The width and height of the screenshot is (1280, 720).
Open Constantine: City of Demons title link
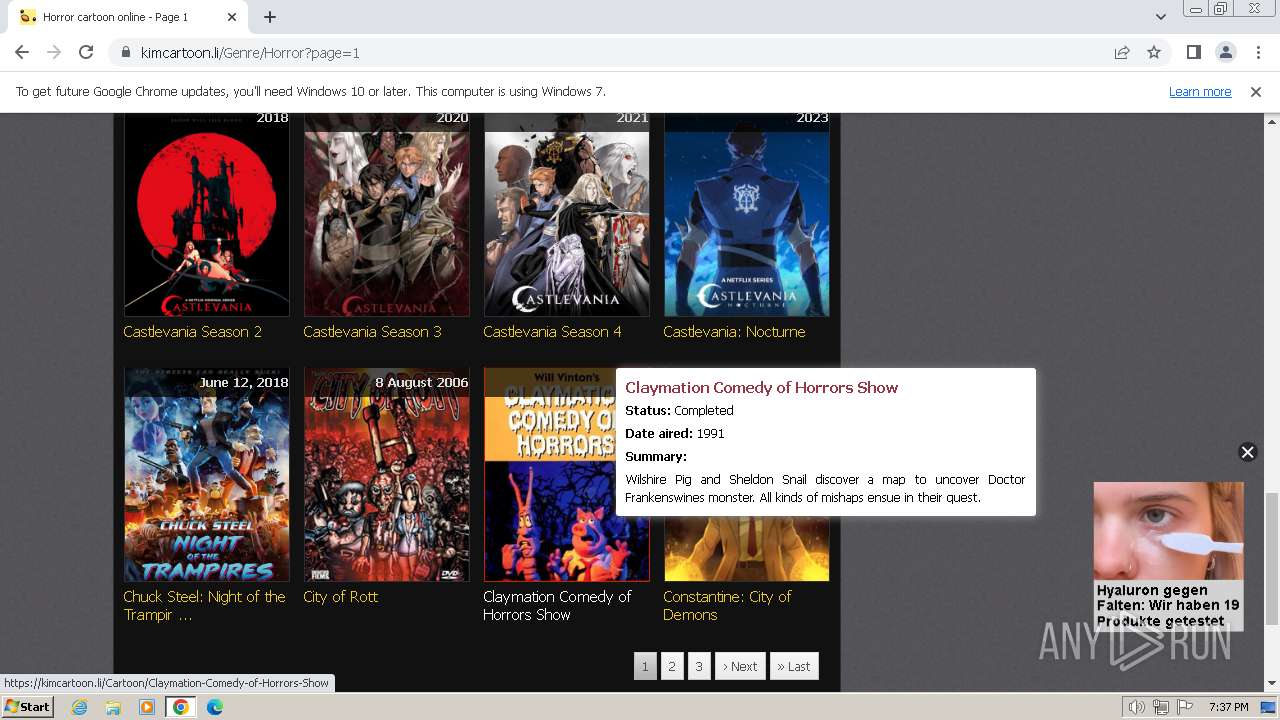tap(727, 606)
